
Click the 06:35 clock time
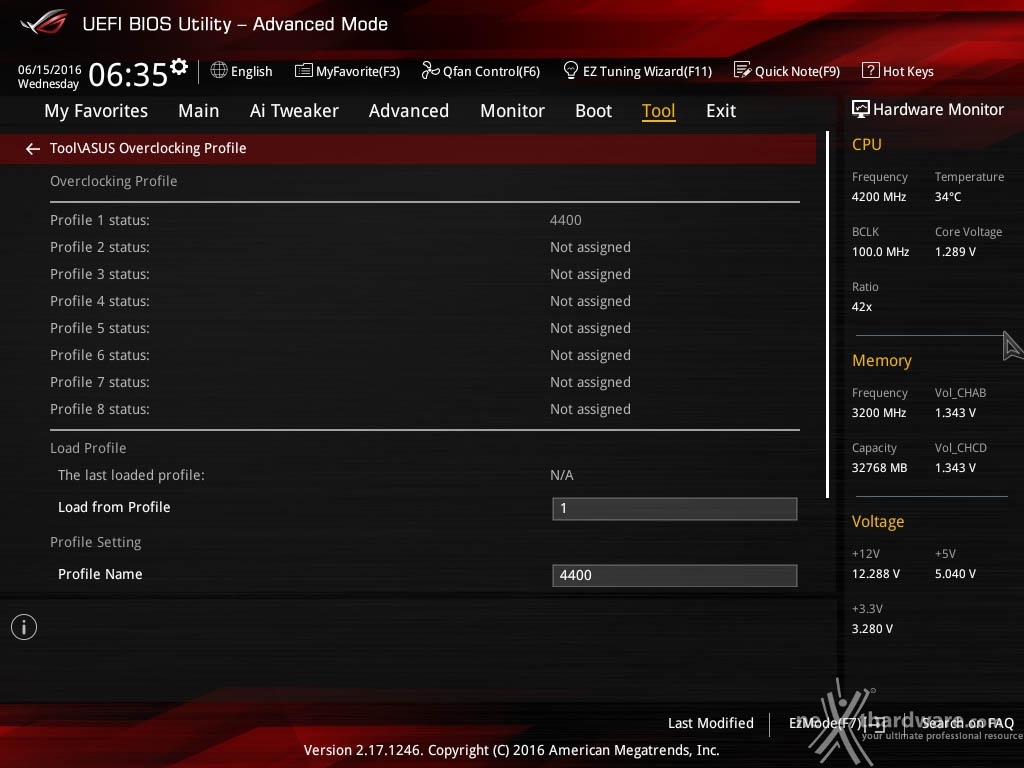point(129,74)
